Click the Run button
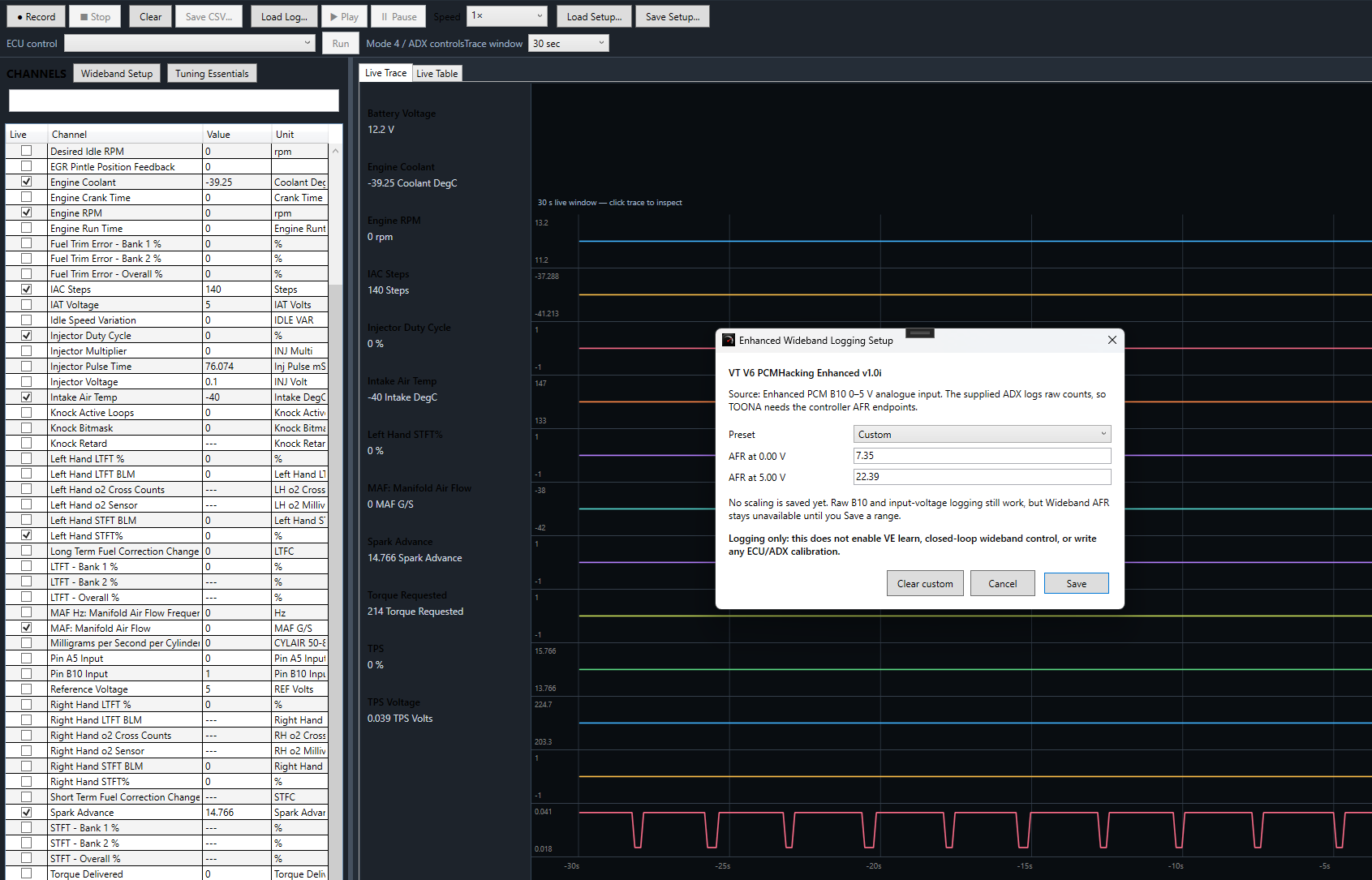Image resolution: width=1372 pixels, height=880 pixels. (x=341, y=44)
